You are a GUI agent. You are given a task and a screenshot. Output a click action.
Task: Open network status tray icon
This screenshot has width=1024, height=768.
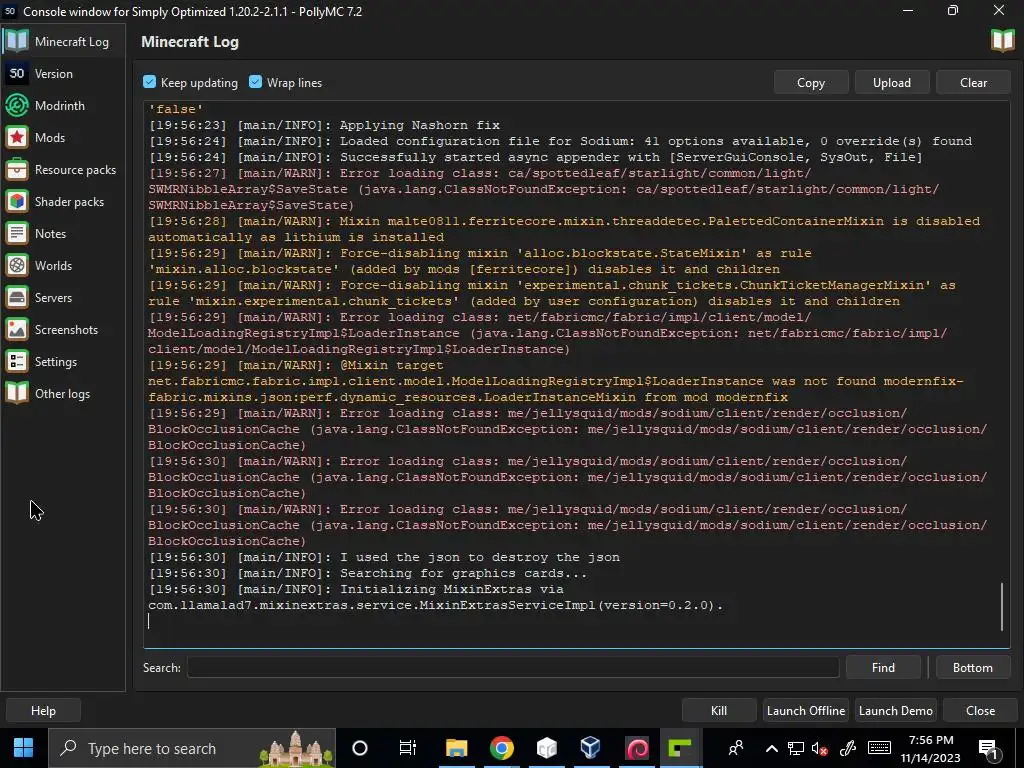coord(795,748)
